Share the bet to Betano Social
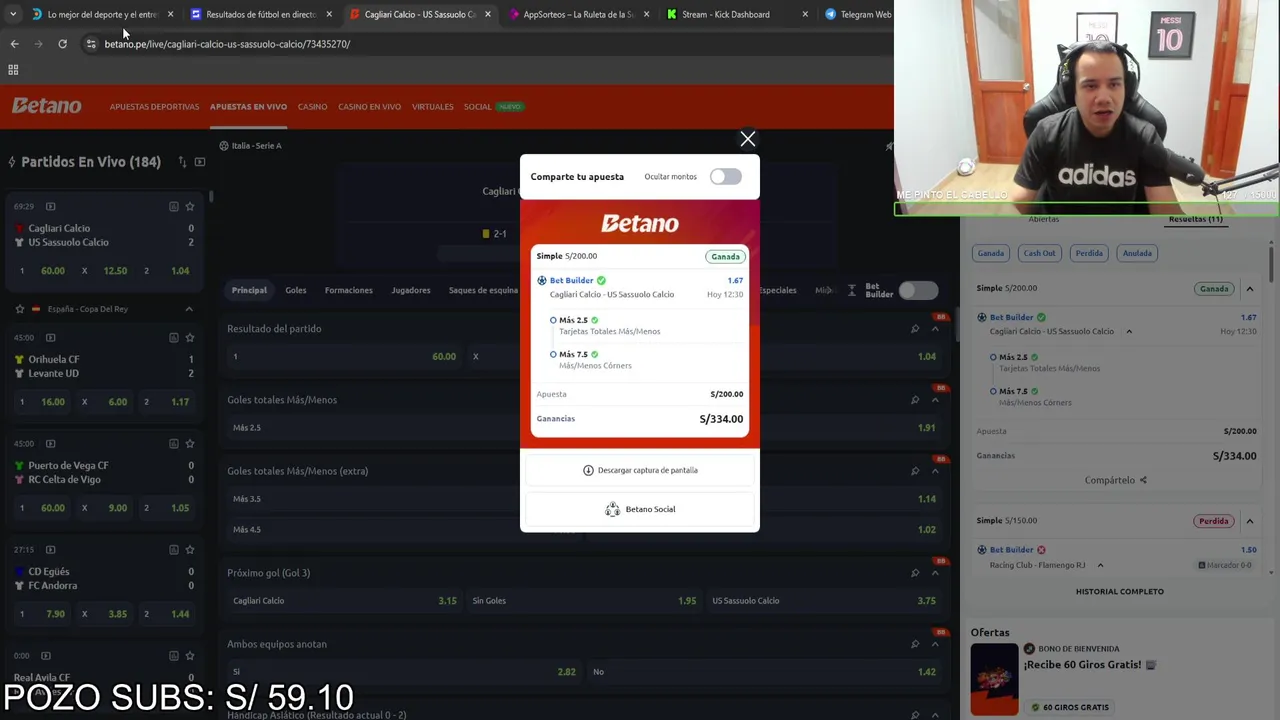The image size is (1280, 720). click(x=640, y=509)
